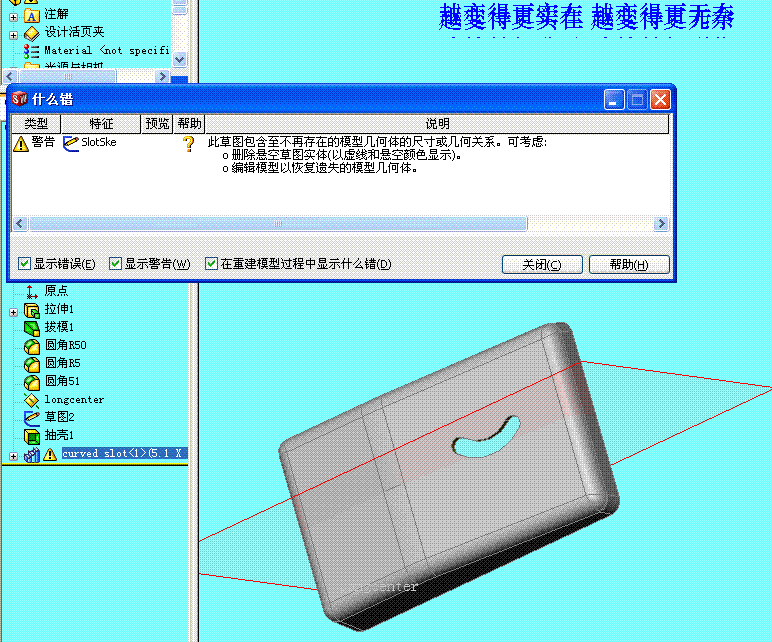Click the Material not specified icon
772x642 pixels.
click(x=32, y=51)
